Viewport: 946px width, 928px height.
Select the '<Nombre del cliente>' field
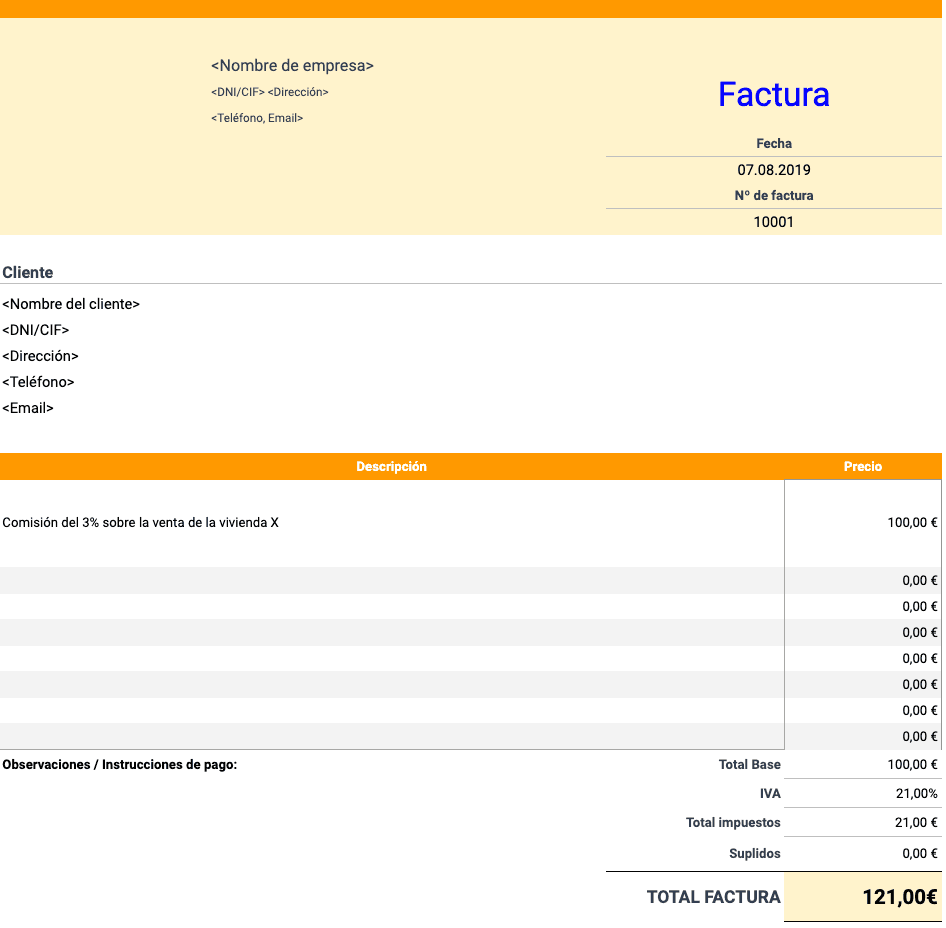click(x=71, y=304)
